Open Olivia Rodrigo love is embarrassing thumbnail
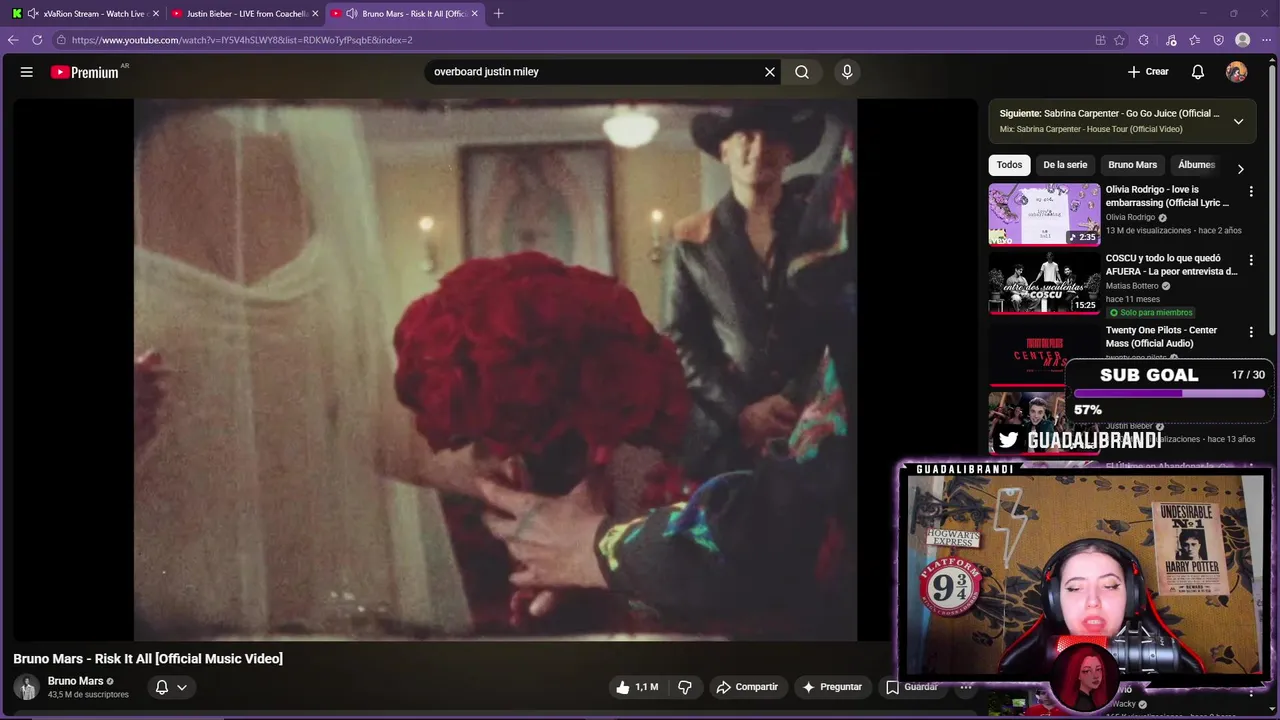The image size is (1280, 720). [x=1044, y=214]
